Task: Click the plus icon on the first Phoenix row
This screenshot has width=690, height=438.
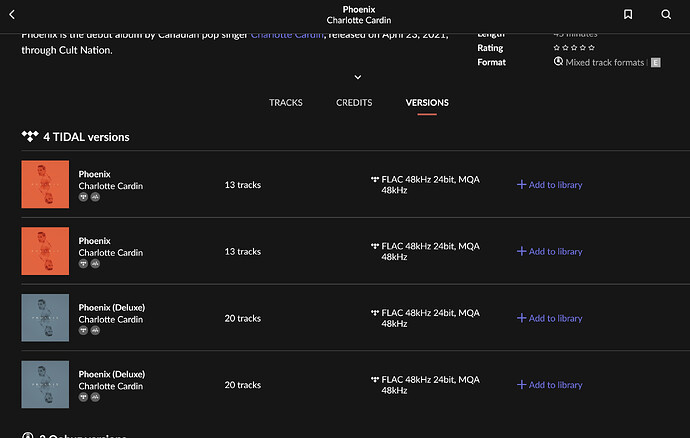Action: (521, 185)
